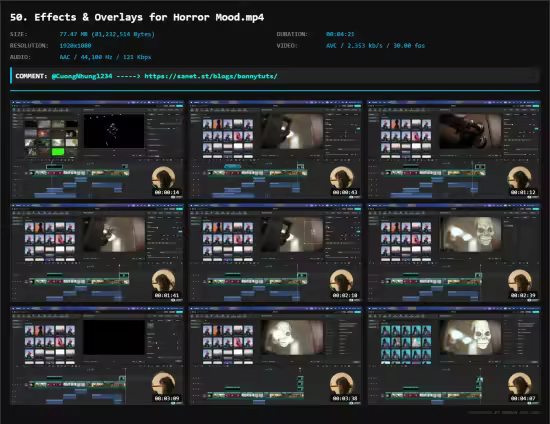The height and width of the screenshot is (424, 550).
Task: Select the frame preview at 00:01:41
Action: pos(97,253)
